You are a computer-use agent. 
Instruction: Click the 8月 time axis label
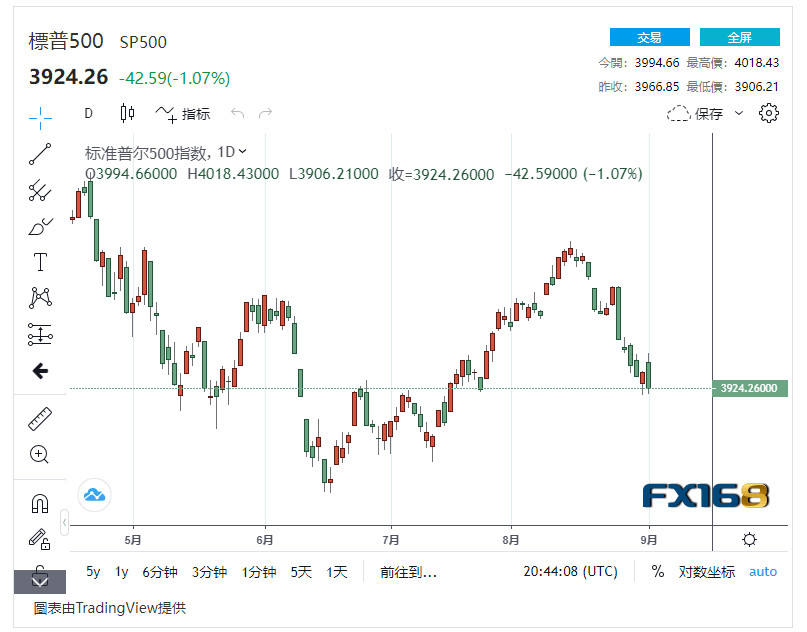(x=511, y=539)
